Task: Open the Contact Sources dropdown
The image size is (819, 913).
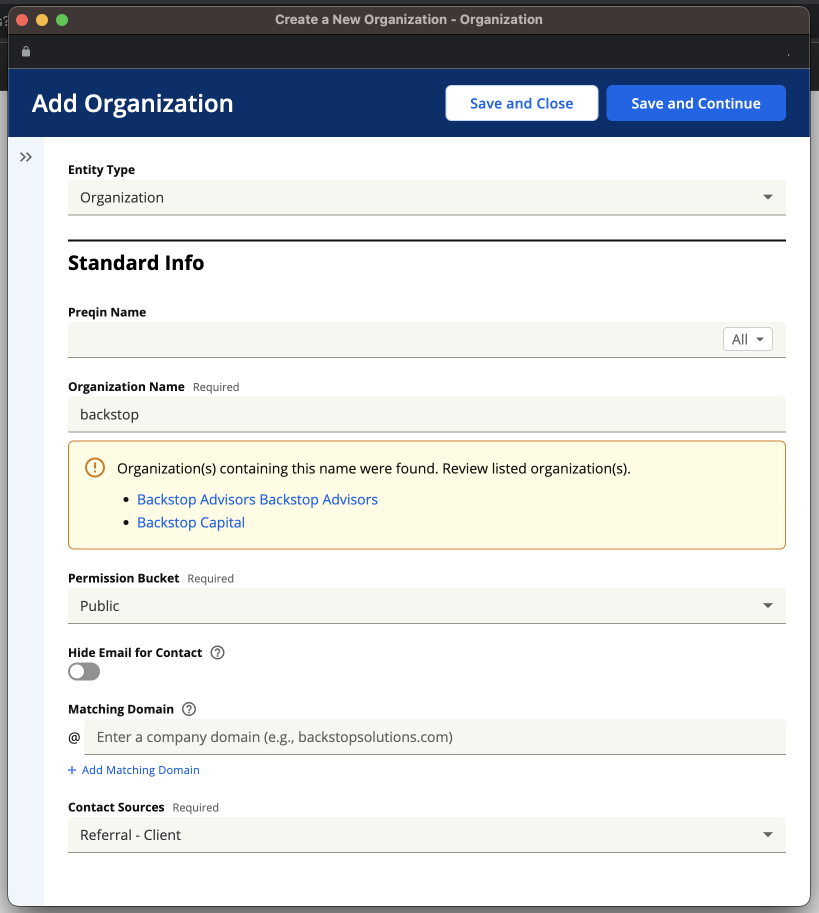Action: tap(427, 835)
